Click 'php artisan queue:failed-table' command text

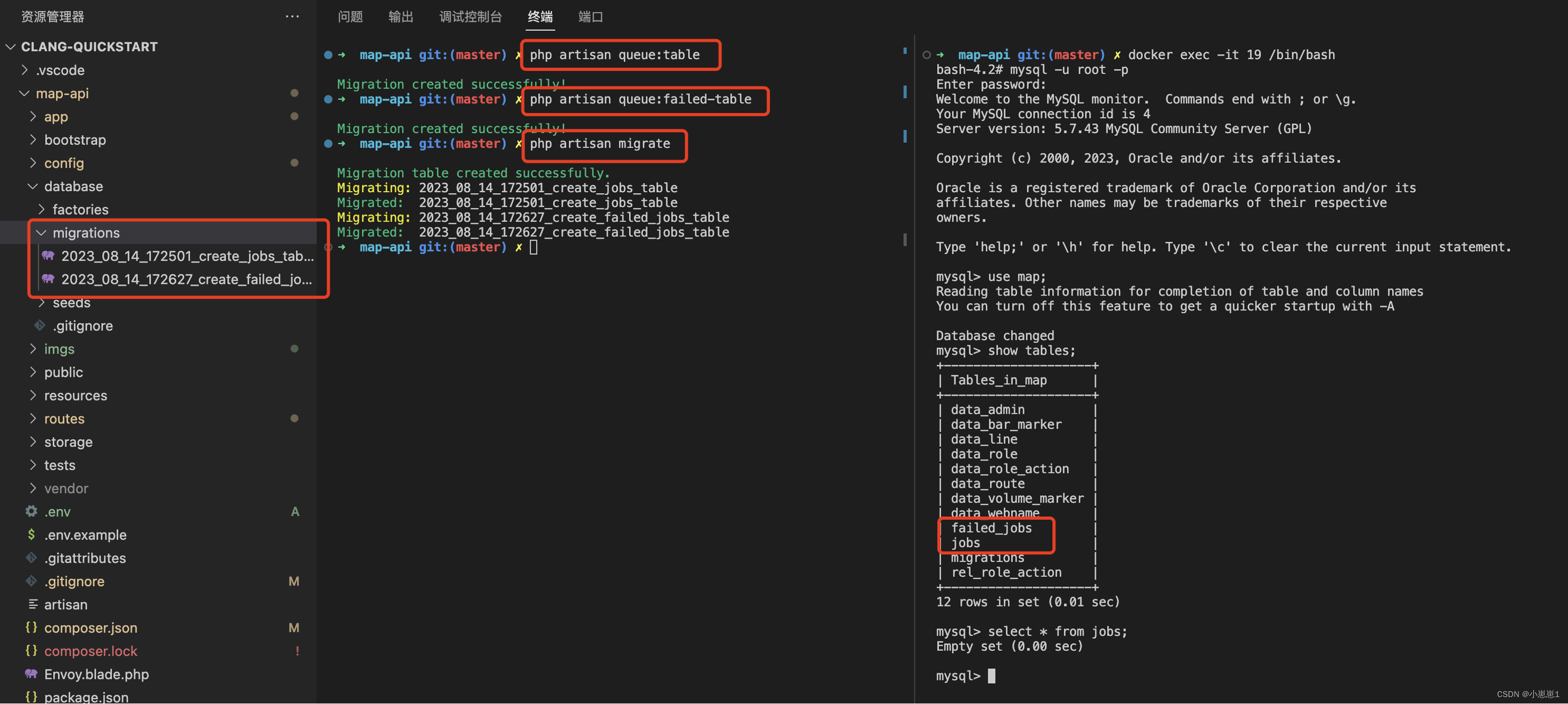click(x=640, y=99)
